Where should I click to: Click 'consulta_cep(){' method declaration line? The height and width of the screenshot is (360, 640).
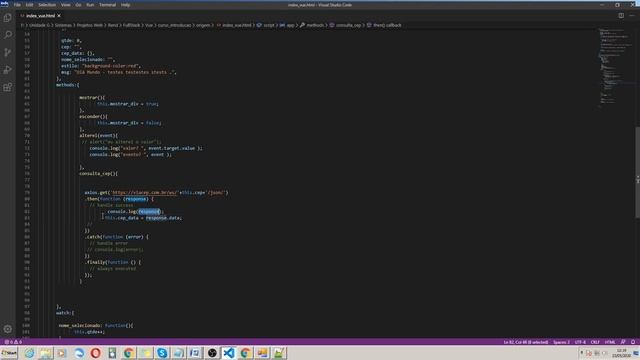[98, 173]
